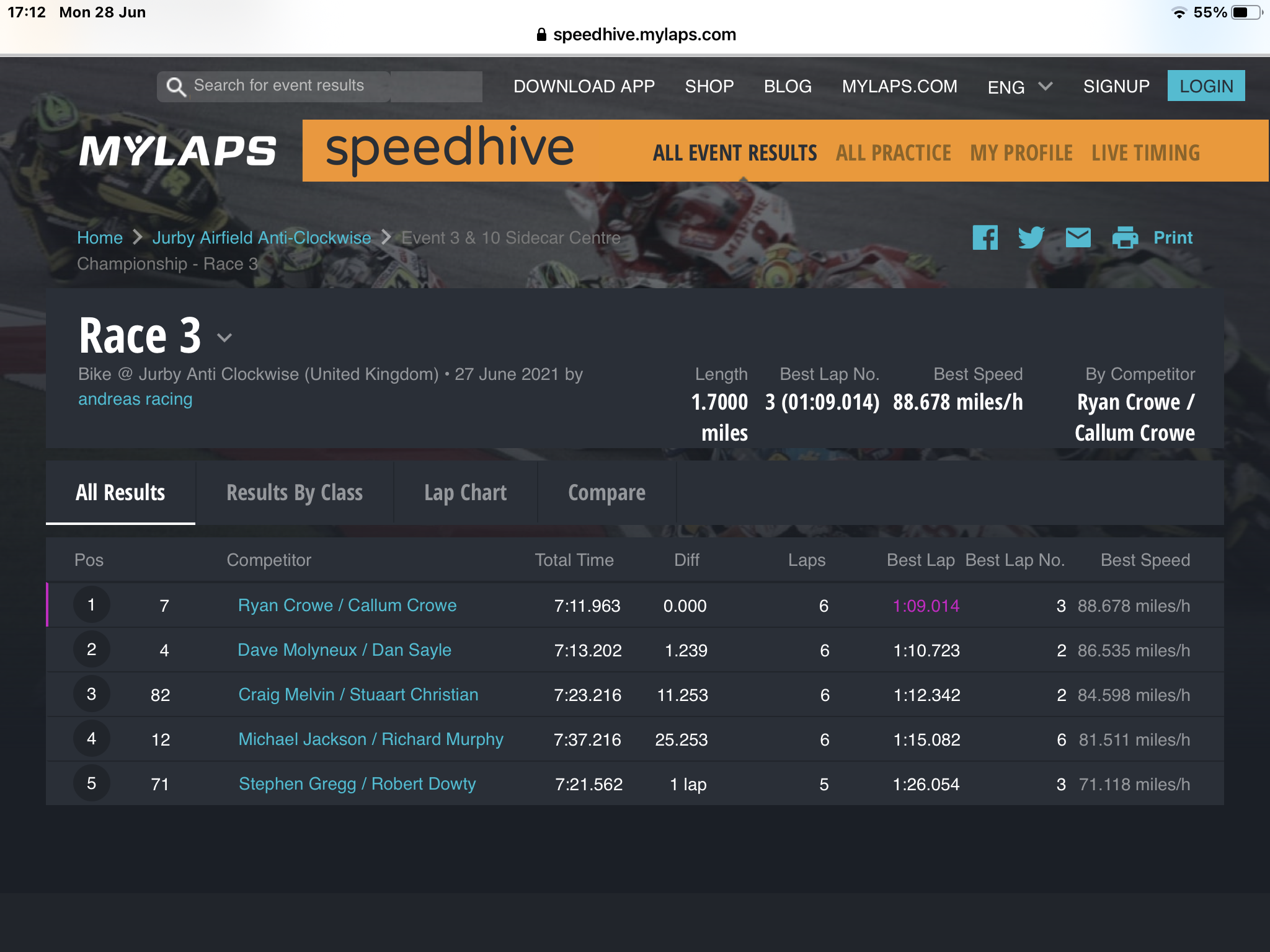Image resolution: width=1270 pixels, height=952 pixels.
Task: Open MY PROFILE section
Action: 1021,153
